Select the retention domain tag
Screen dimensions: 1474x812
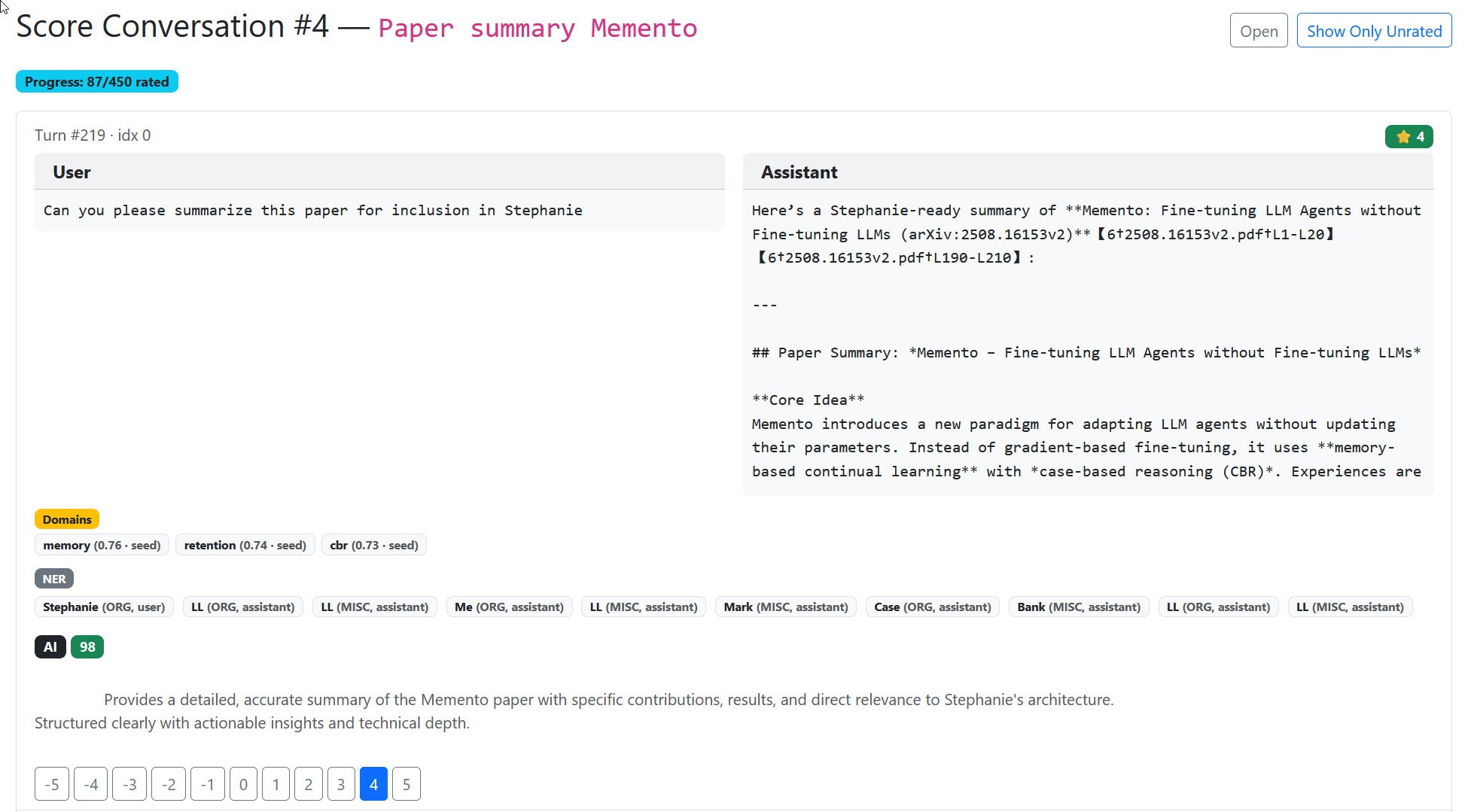pyautogui.click(x=245, y=545)
